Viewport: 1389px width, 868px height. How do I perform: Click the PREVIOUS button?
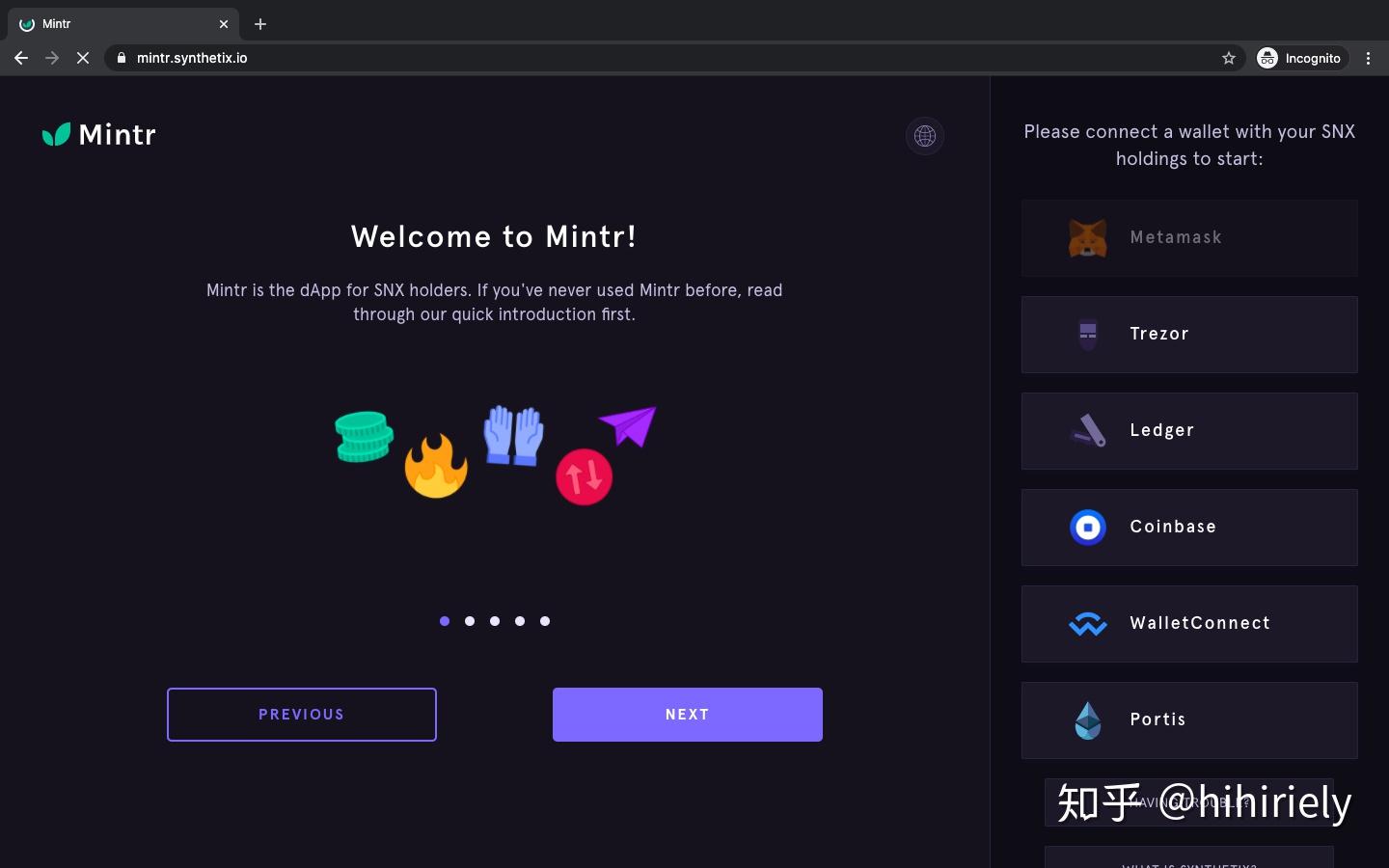[302, 715]
